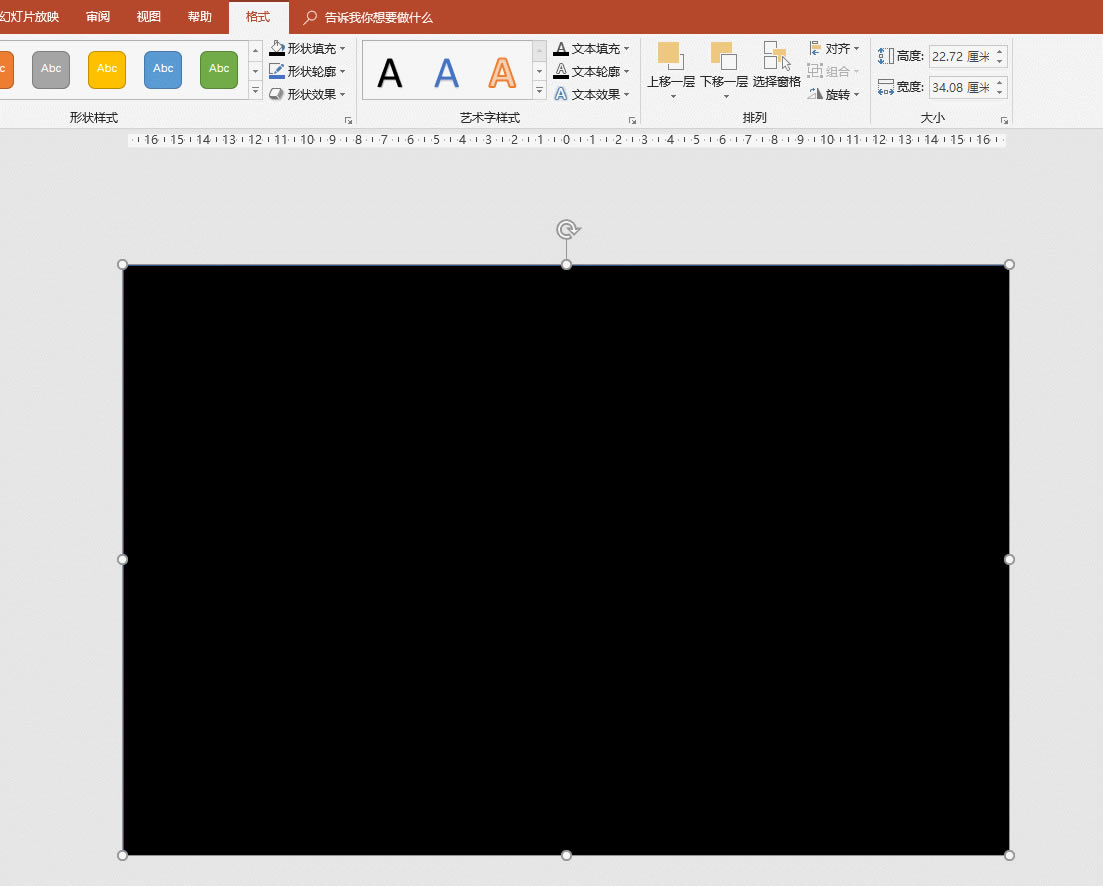Image resolution: width=1103 pixels, height=886 pixels.
Task: Open the 上移一层 dropdown arrow
Action: pos(672,96)
